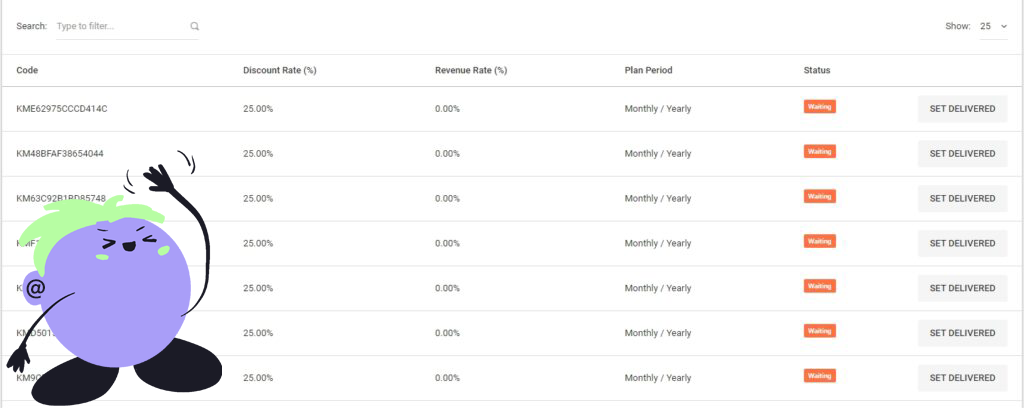Click the Status column header
Image resolution: width=1024 pixels, height=408 pixels.
817,71
